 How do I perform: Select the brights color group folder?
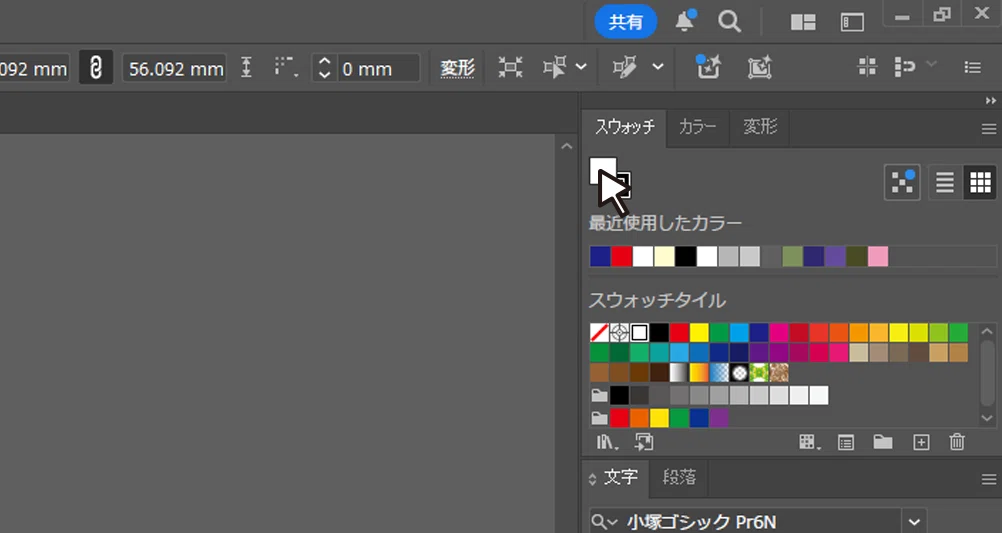pos(599,419)
